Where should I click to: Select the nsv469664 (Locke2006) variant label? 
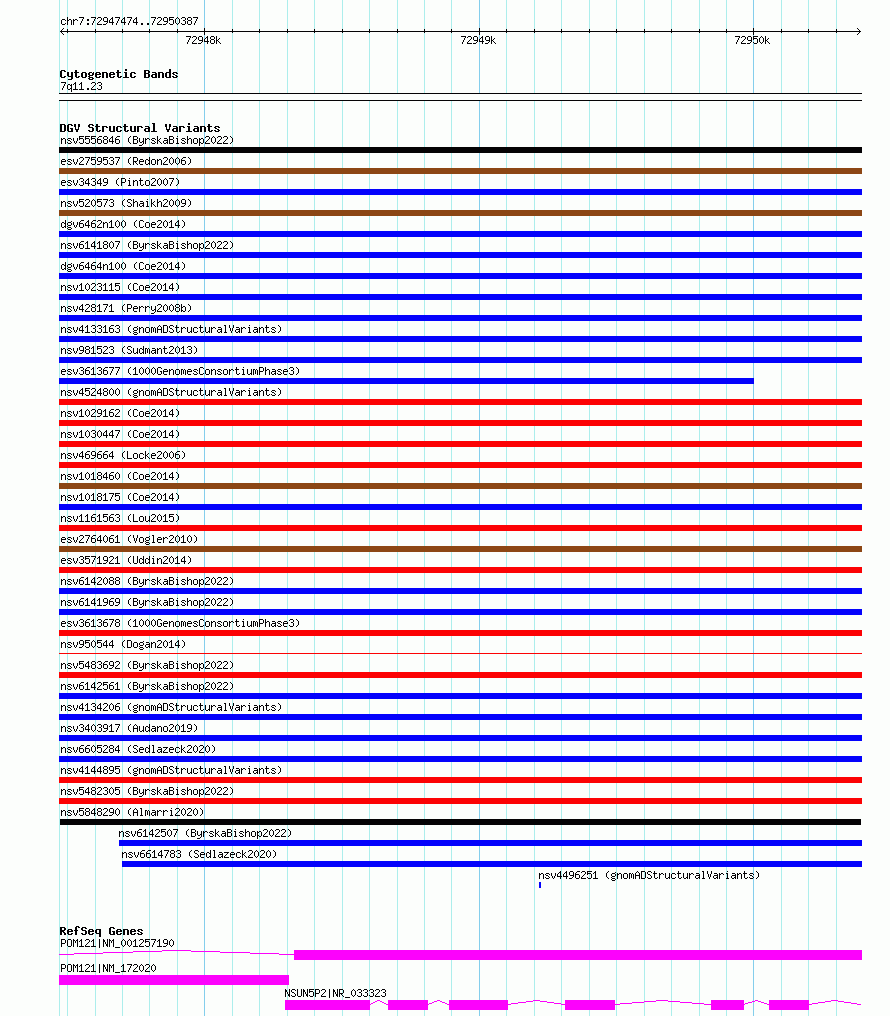[123, 455]
